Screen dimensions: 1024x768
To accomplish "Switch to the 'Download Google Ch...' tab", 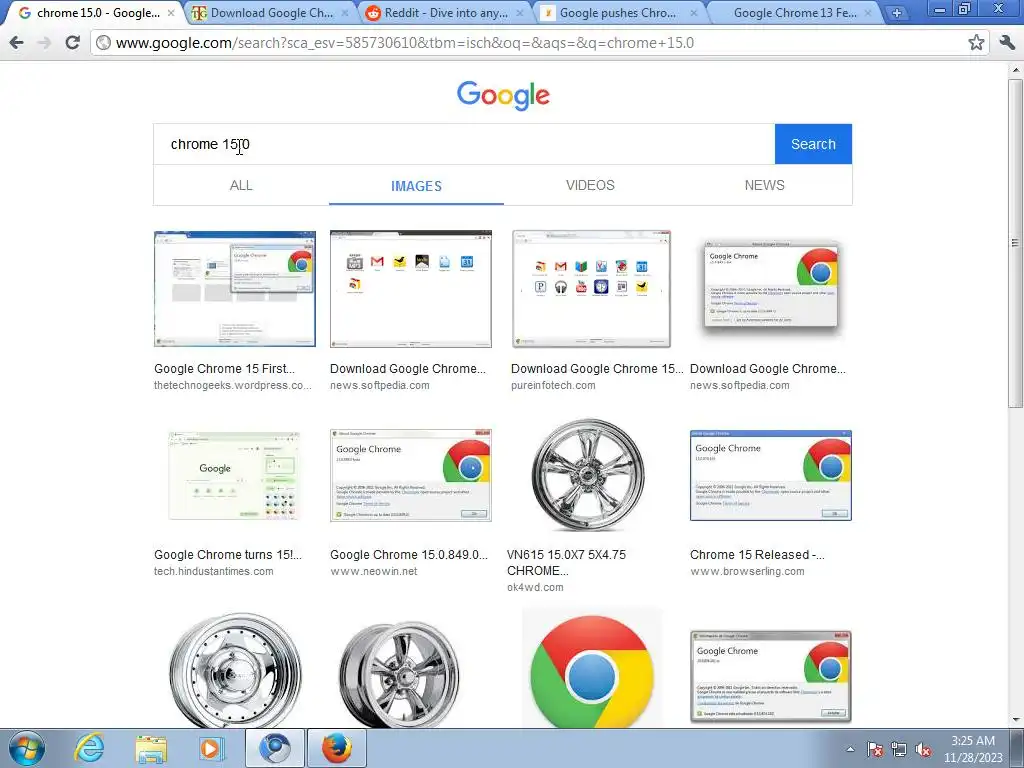I will (x=271, y=12).
